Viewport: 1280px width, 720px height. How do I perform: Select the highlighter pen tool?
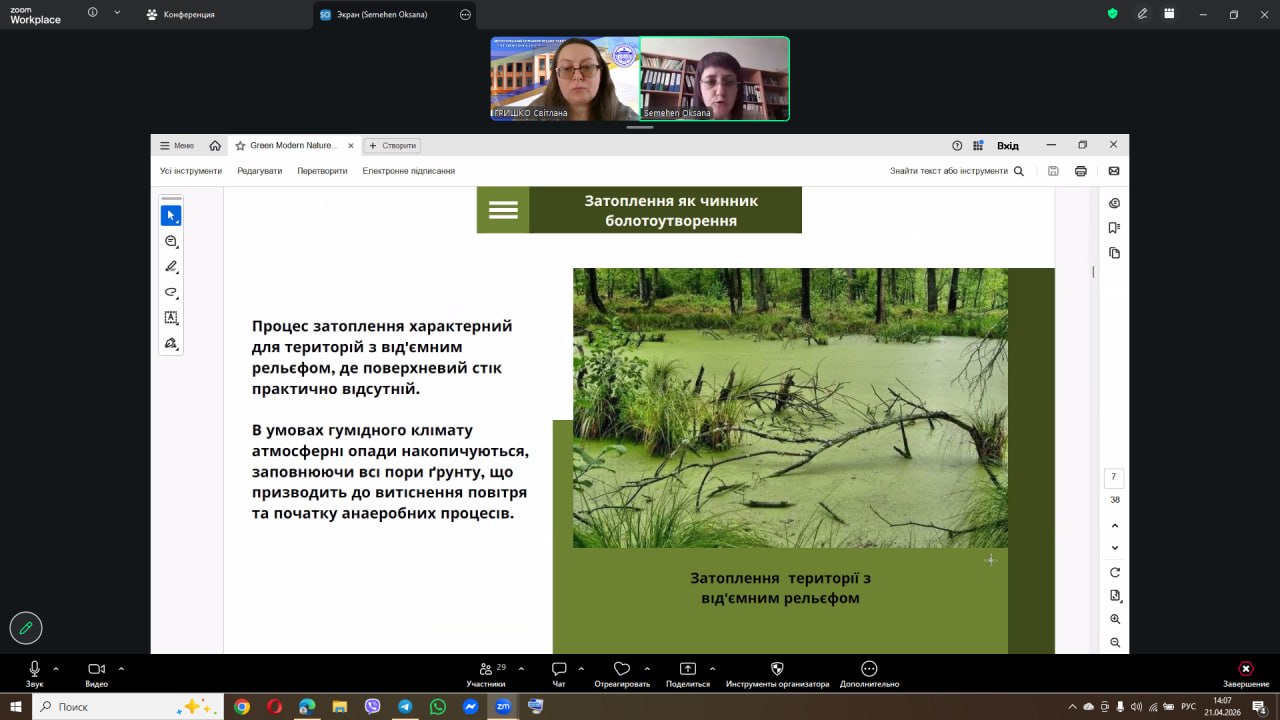click(x=171, y=267)
